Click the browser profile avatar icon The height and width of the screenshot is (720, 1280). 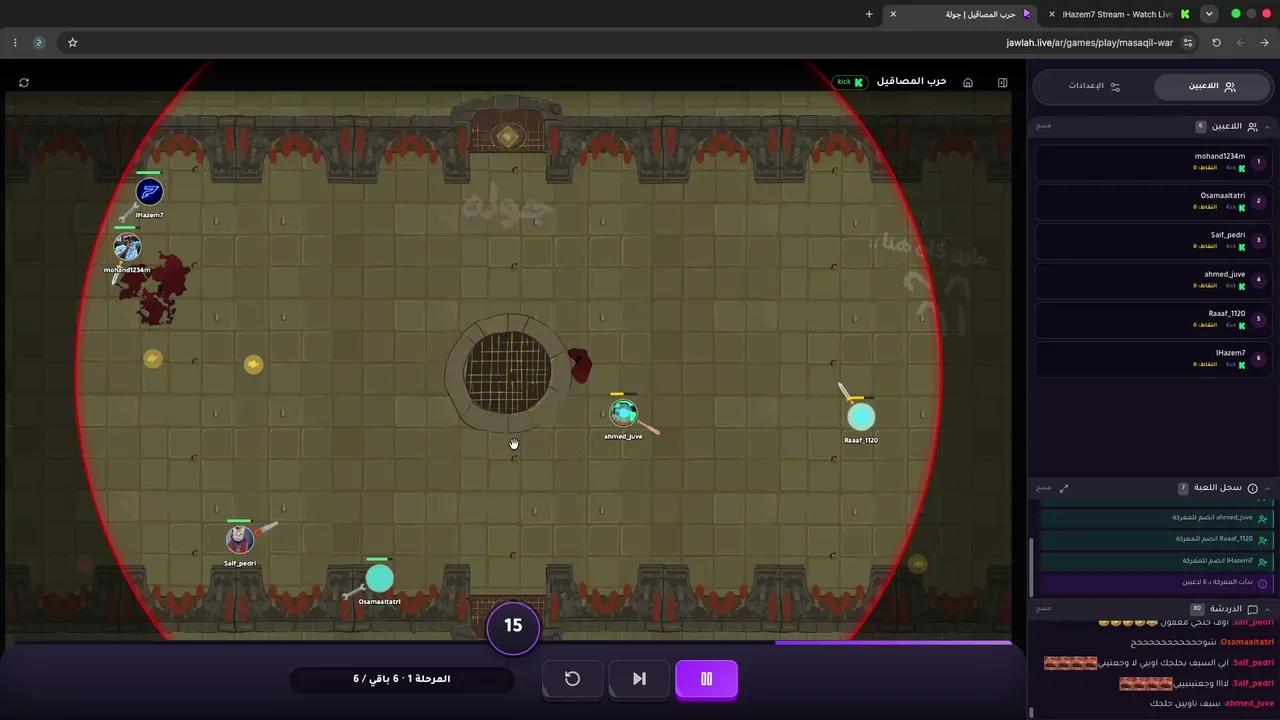[x=39, y=43]
